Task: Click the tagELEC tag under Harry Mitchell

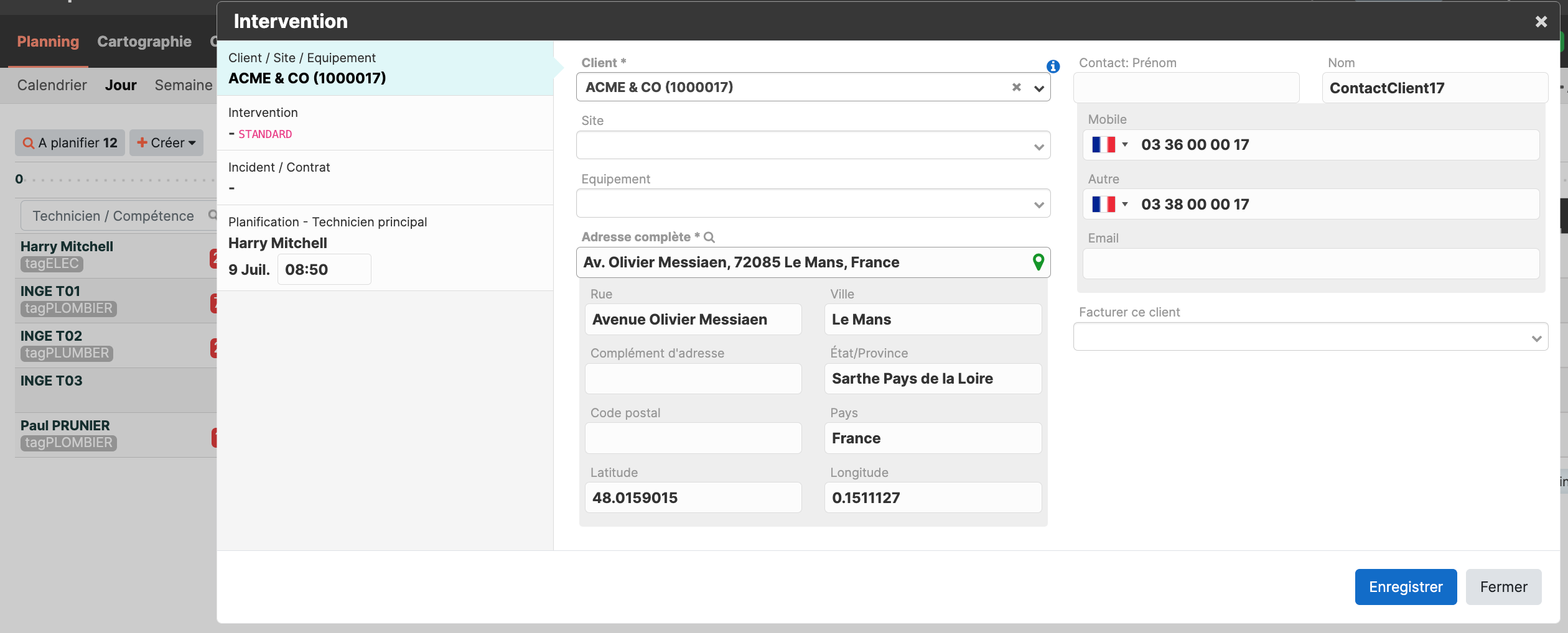Action: click(52, 264)
